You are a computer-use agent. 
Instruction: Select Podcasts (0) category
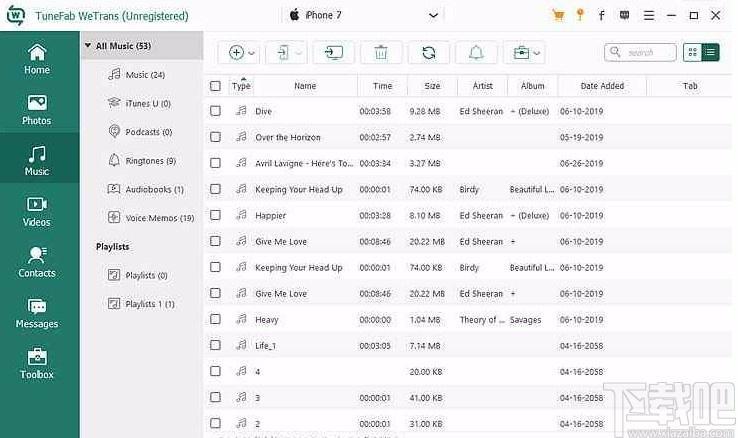click(140, 132)
